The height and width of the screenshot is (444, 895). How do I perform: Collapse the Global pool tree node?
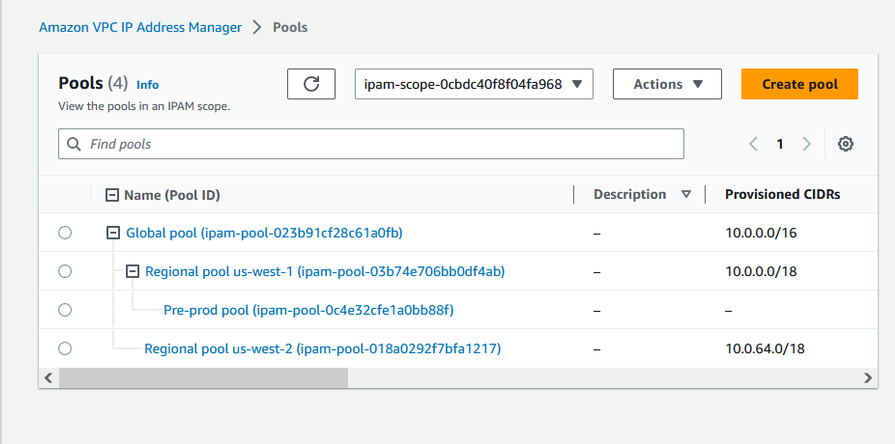[112, 233]
